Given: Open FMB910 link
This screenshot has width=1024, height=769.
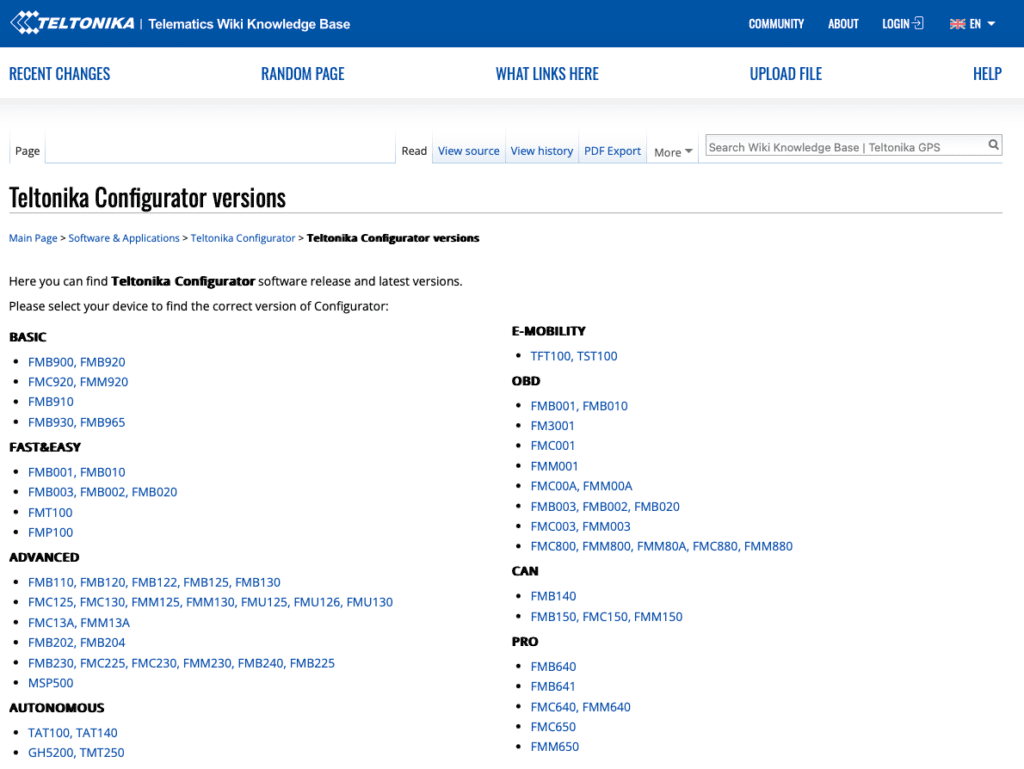Looking at the screenshot, I should 50,402.
